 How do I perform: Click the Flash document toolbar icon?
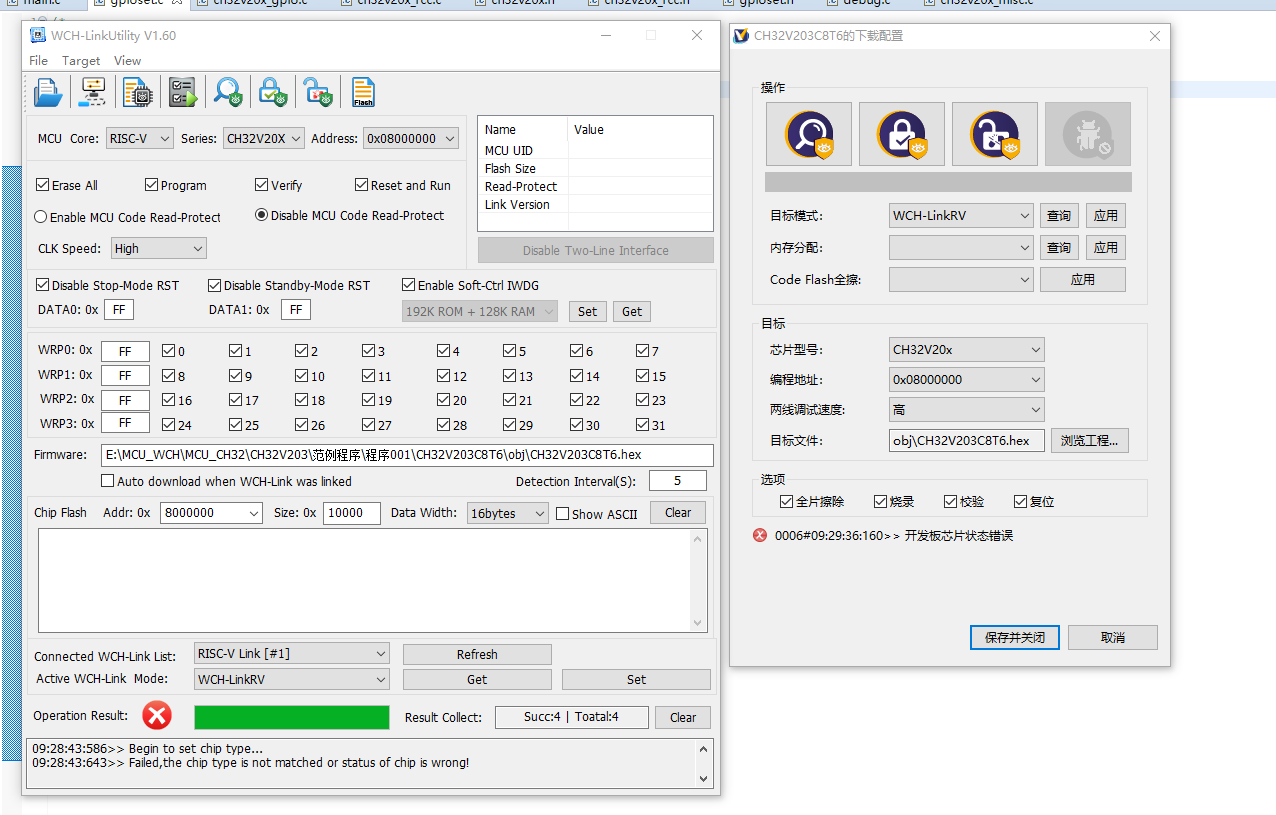(363, 93)
